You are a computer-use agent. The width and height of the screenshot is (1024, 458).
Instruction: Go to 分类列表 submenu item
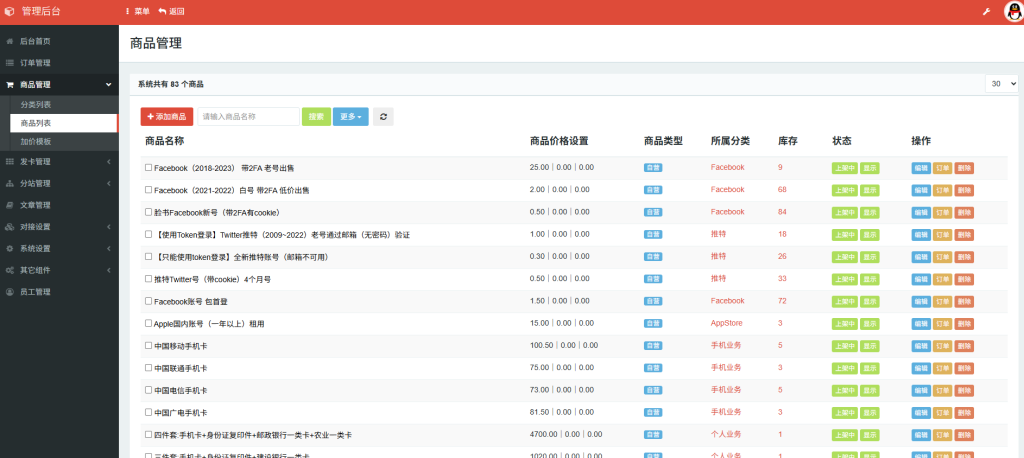(36, 105)
